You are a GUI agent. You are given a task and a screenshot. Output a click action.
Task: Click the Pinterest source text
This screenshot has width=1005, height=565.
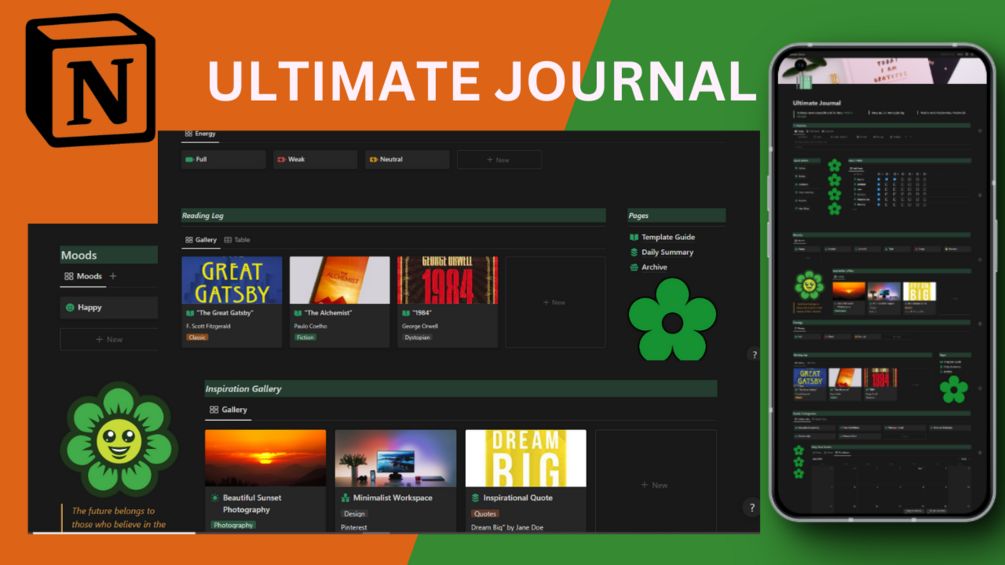click(354, 527)
